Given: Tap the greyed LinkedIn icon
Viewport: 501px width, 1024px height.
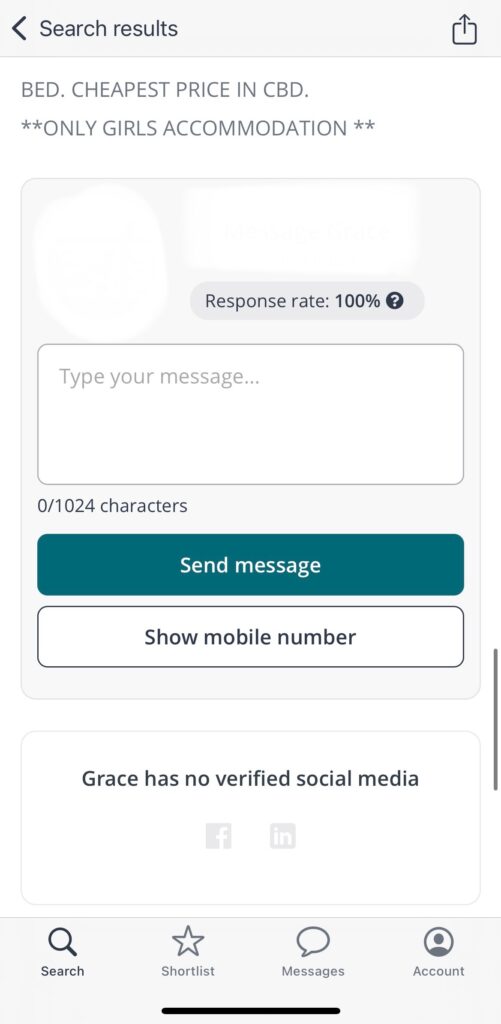Looking at the screenshot, I should pyautogui.click(x=282, y=835).
